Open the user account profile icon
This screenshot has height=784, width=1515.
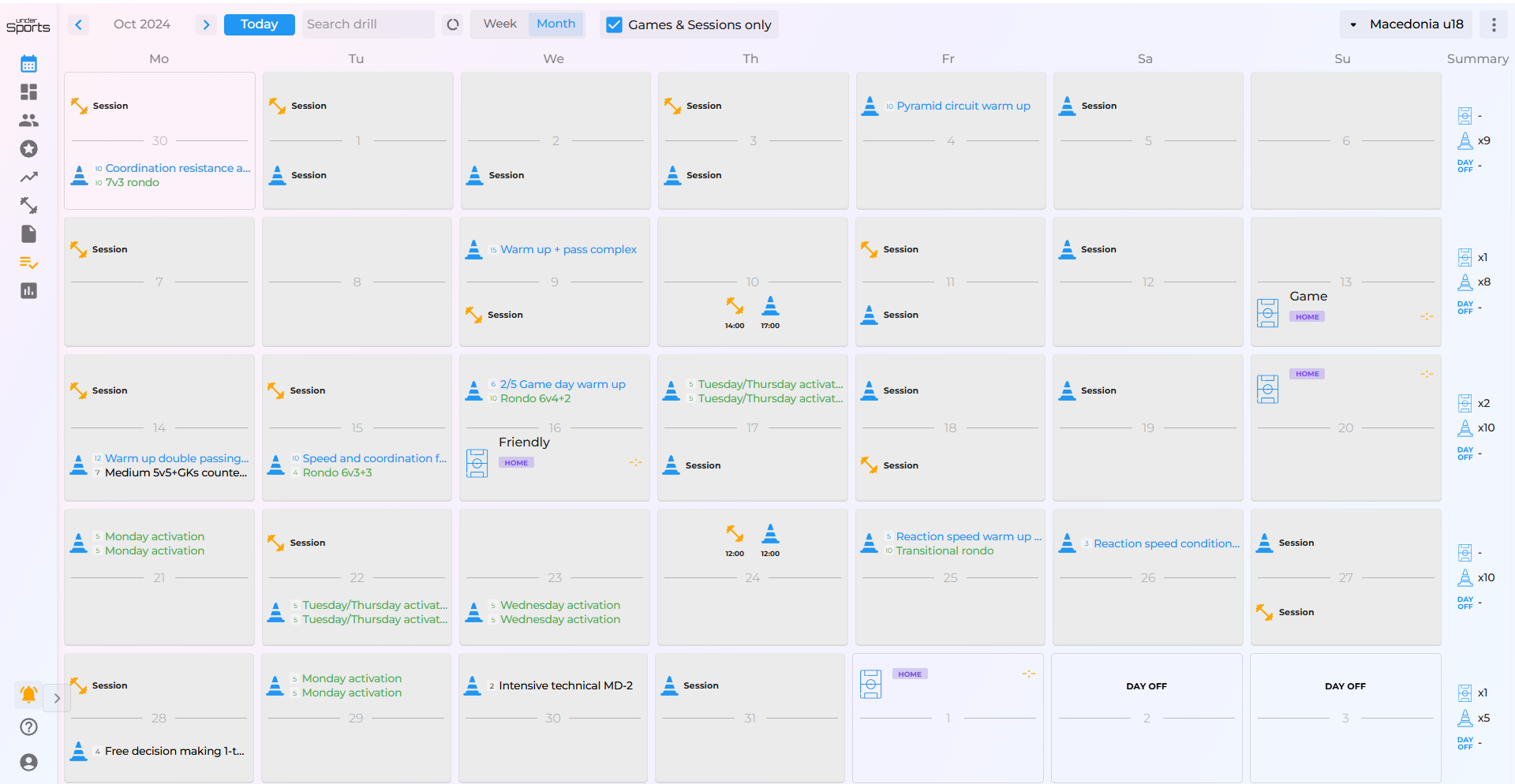pyautogui.click(x=29, y=762)
